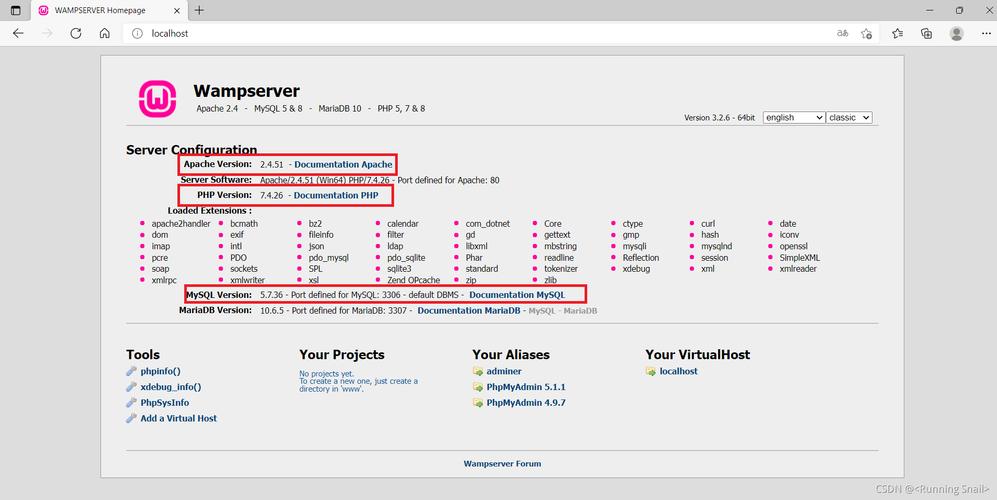Click folder icon beside PhpMyAdmin 4.9.7

[478, 403]
